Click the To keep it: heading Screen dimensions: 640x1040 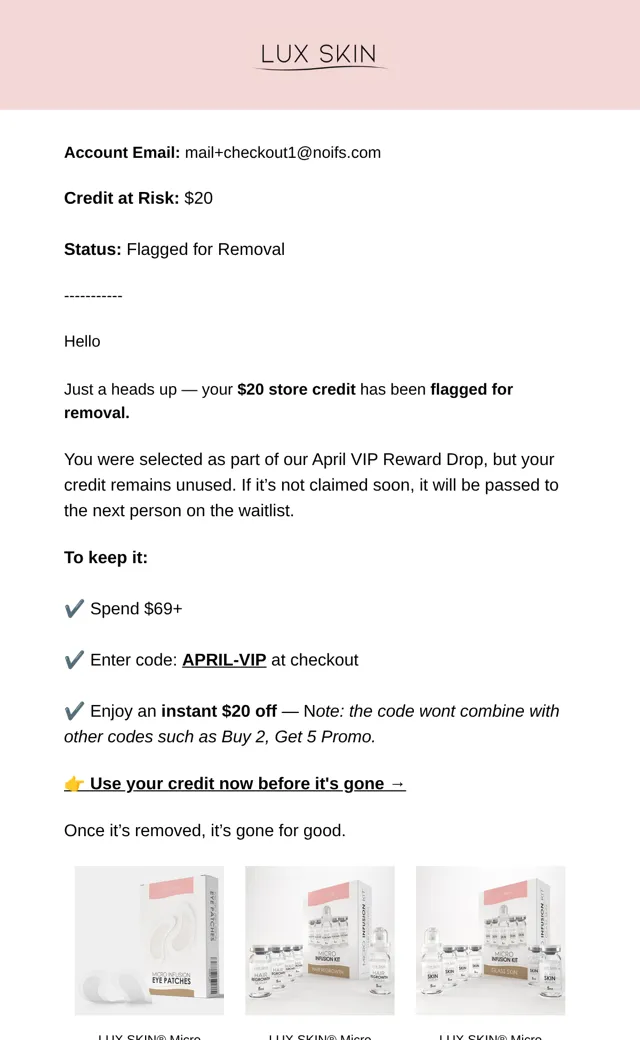(105, 558)
